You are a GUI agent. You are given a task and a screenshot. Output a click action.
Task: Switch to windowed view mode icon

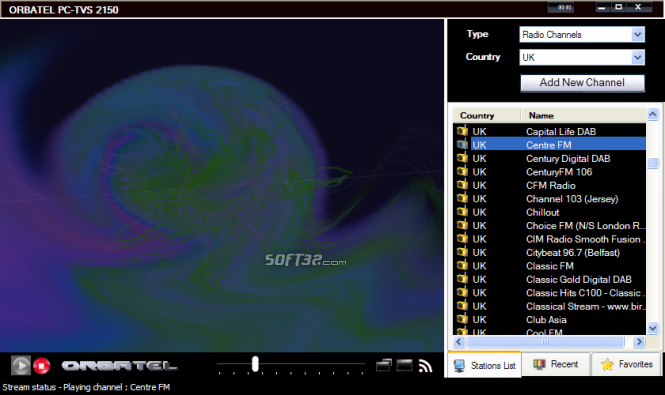tap(384, 365)
